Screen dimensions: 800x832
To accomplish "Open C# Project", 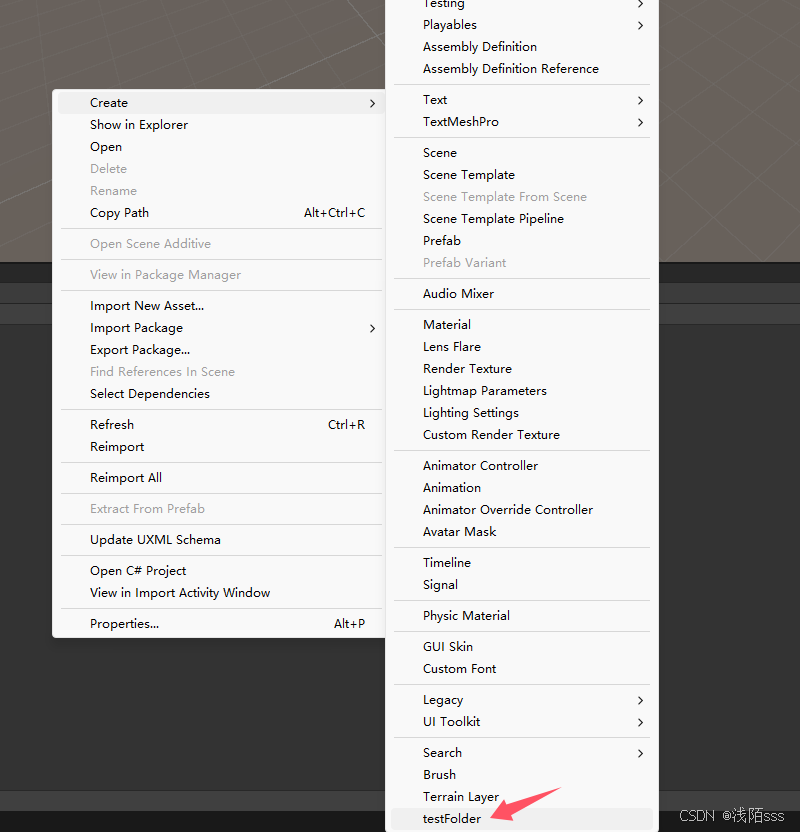I will click(x=221, y=570).
